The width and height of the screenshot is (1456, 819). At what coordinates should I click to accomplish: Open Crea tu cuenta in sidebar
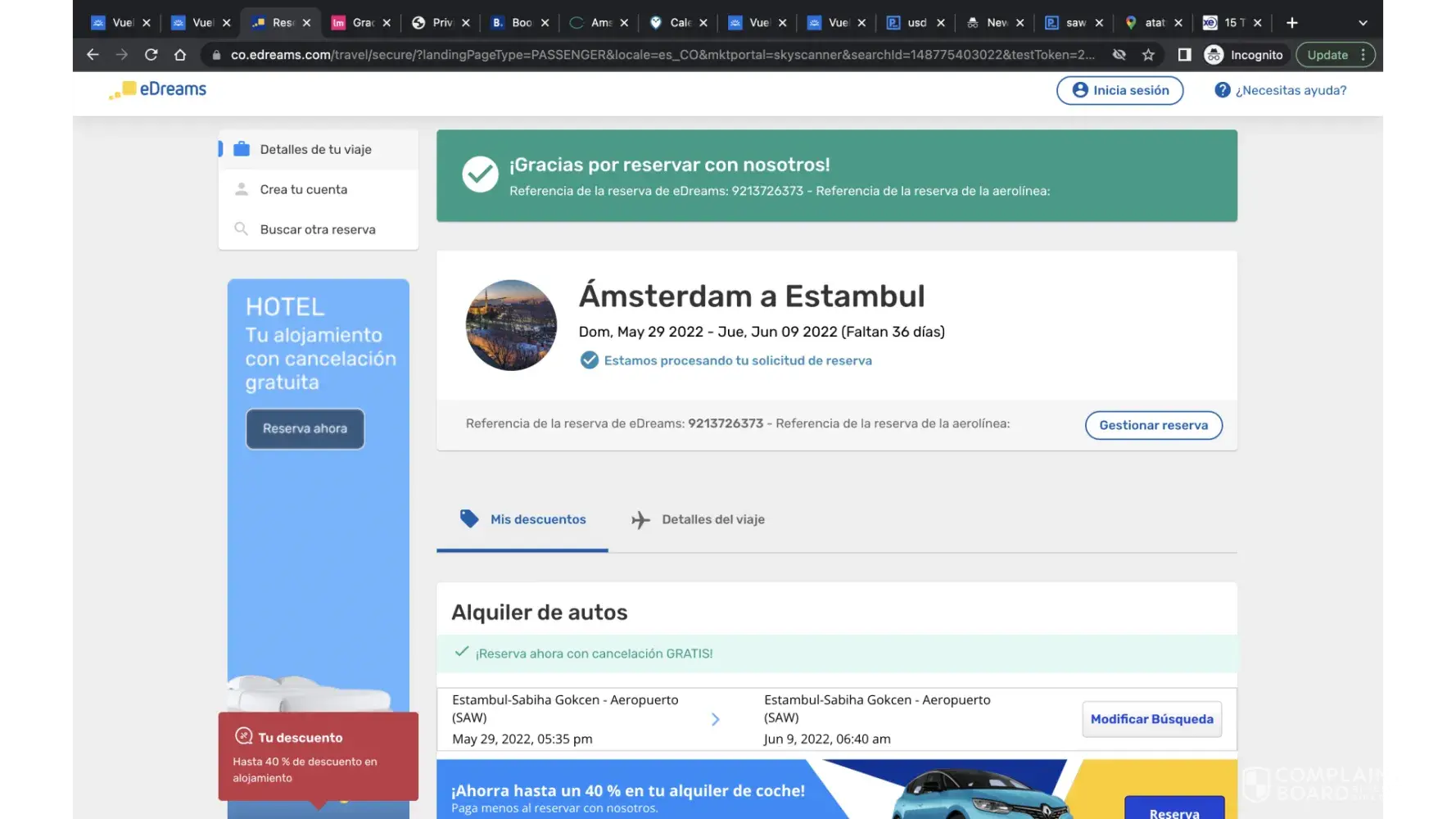click(304, 189)
